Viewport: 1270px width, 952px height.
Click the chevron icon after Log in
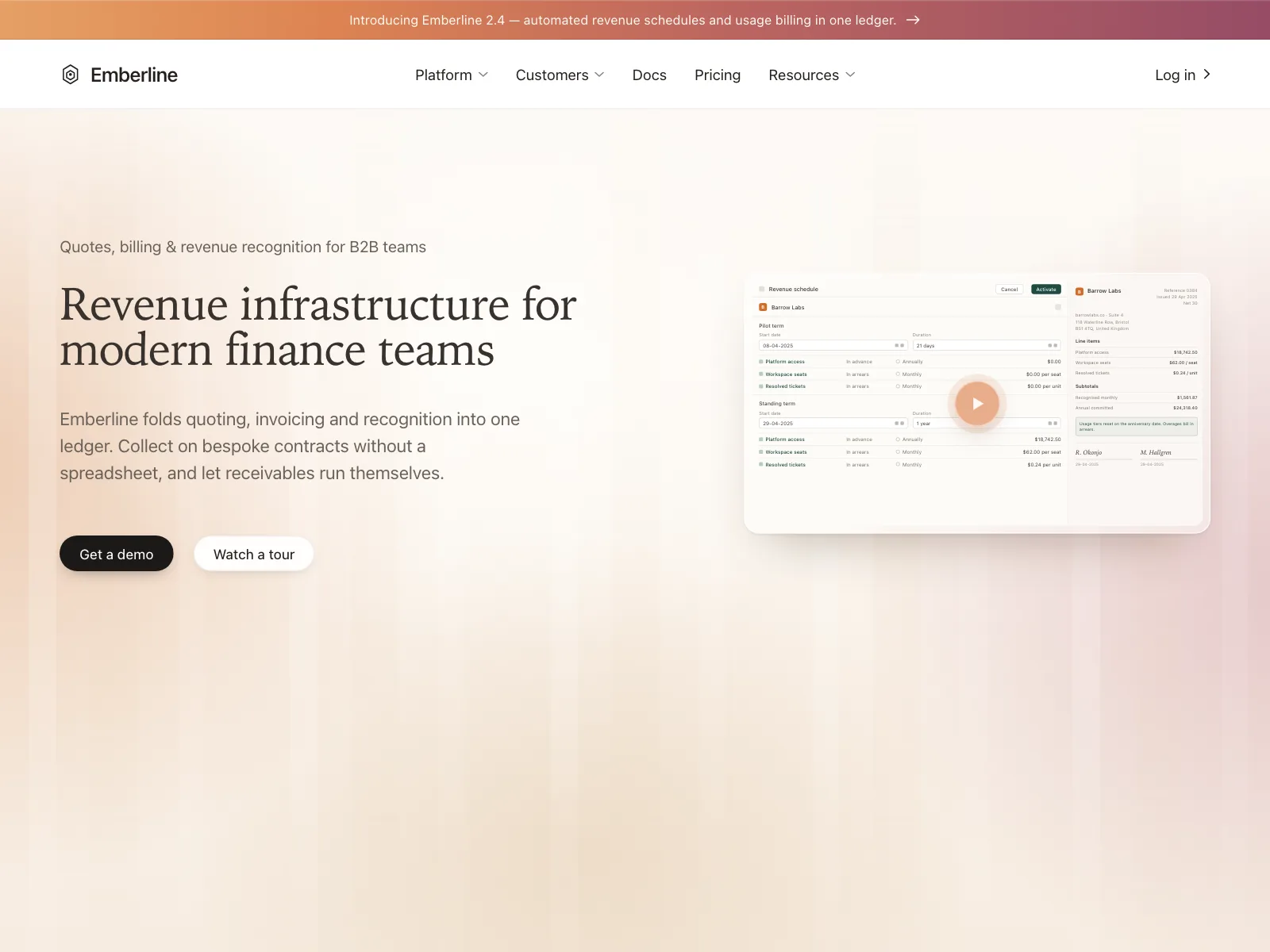tap(1206, 74)
